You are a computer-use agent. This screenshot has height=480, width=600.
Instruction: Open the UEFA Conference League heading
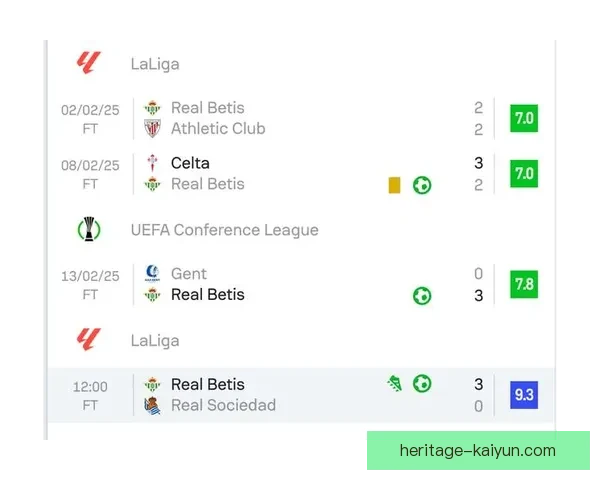[224, 230]
